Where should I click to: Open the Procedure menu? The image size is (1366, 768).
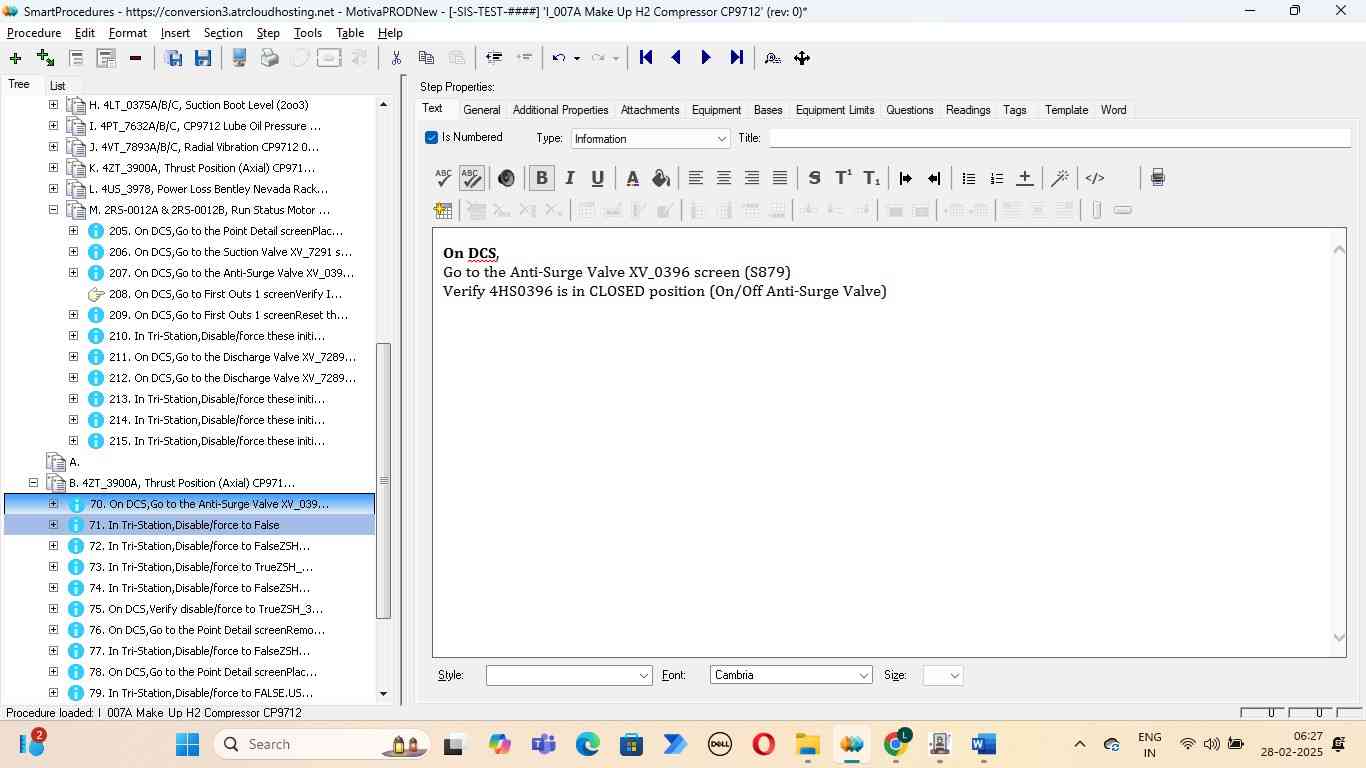click(x=34, y=33)
